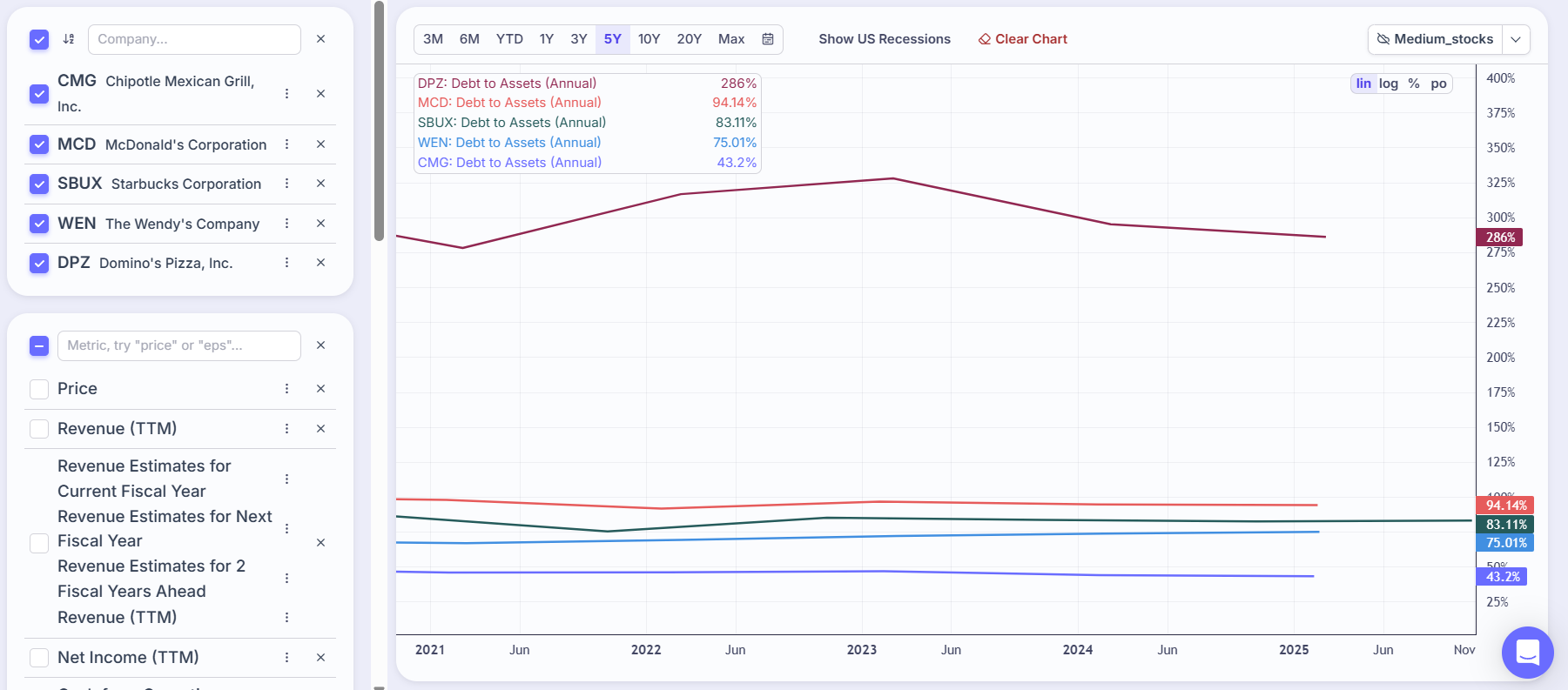Open the Medium_stocks saved chart button
This screenshot has width=1568, height=690.
click(1435, 39)
